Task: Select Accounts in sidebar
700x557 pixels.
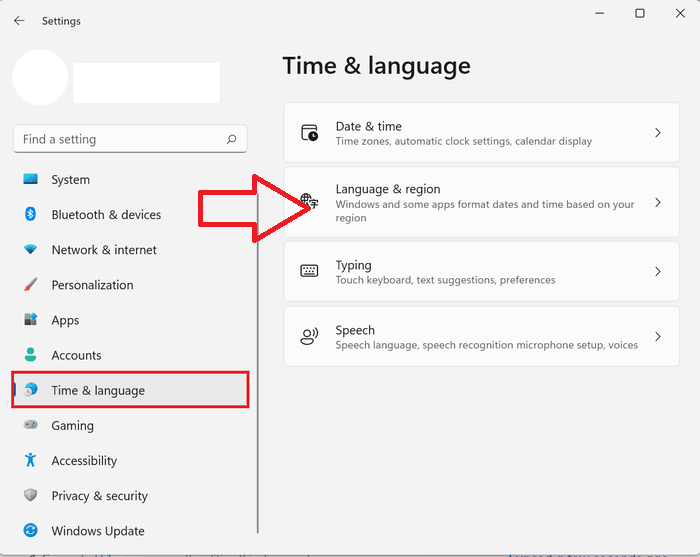Action: [76, 355]
